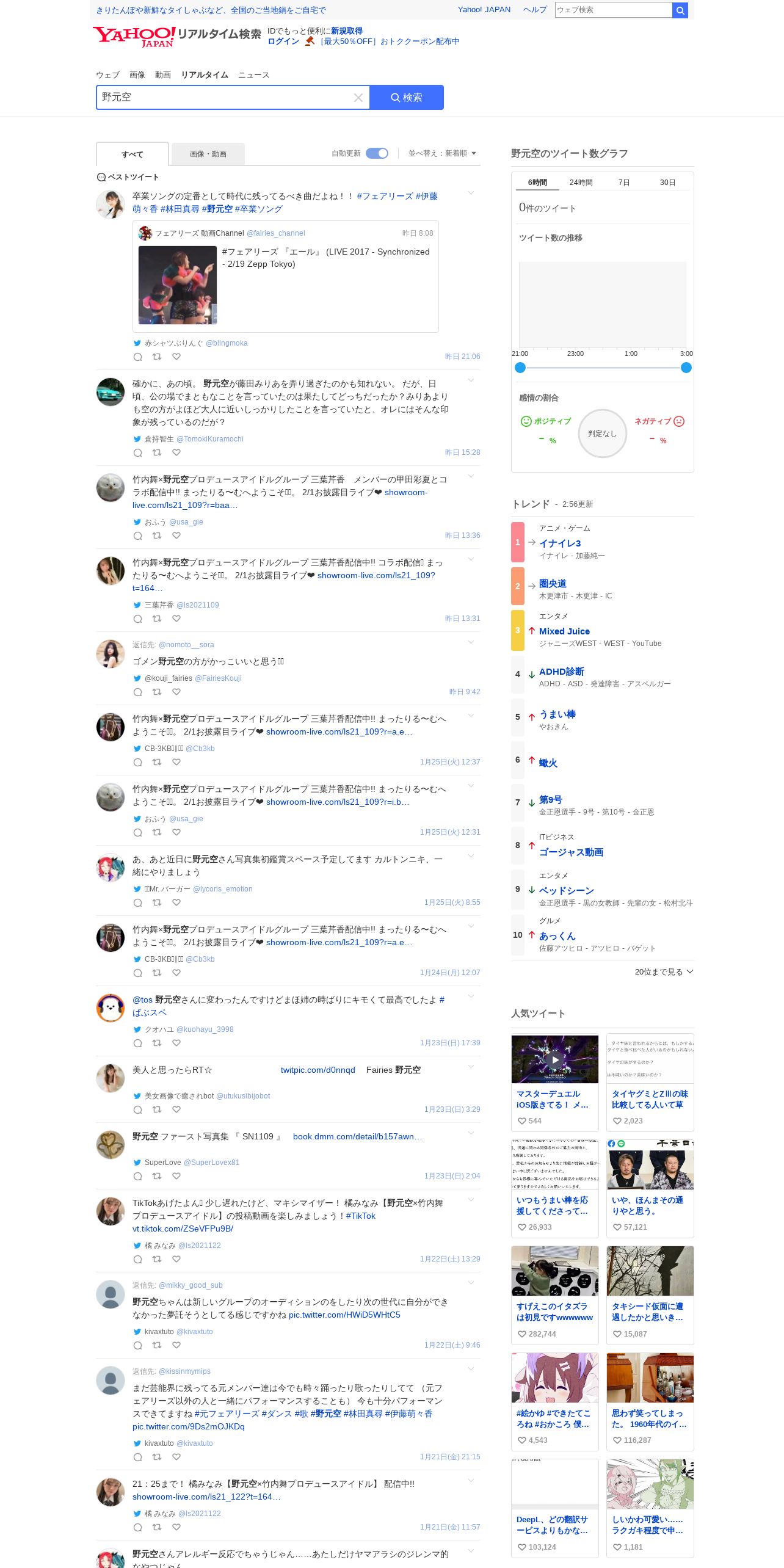The height and width of the screenshot is (1568, 784).
Task: Click the blue 検索 button
Action: 407,98
